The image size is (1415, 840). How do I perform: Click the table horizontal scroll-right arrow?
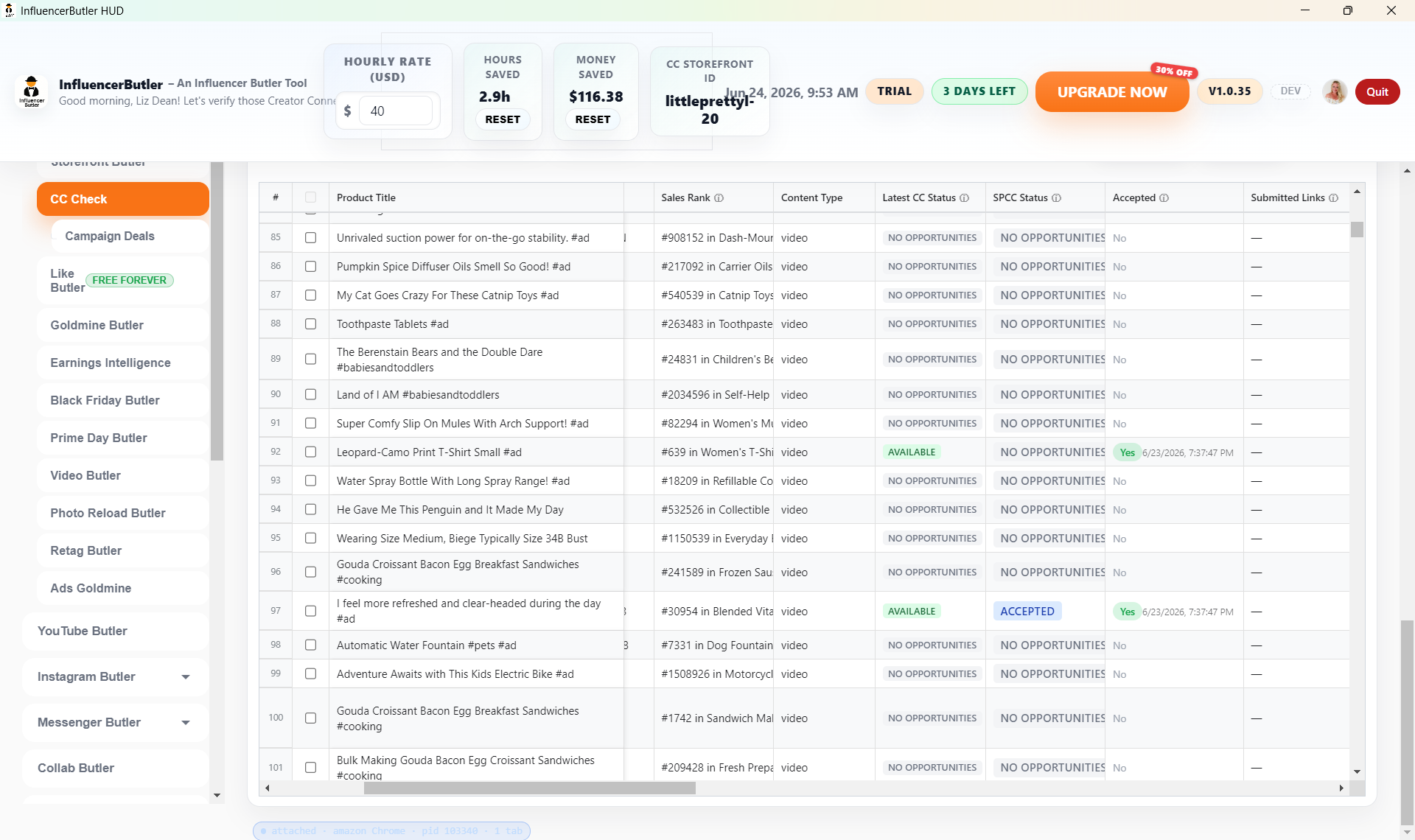tap(1341, 788)
